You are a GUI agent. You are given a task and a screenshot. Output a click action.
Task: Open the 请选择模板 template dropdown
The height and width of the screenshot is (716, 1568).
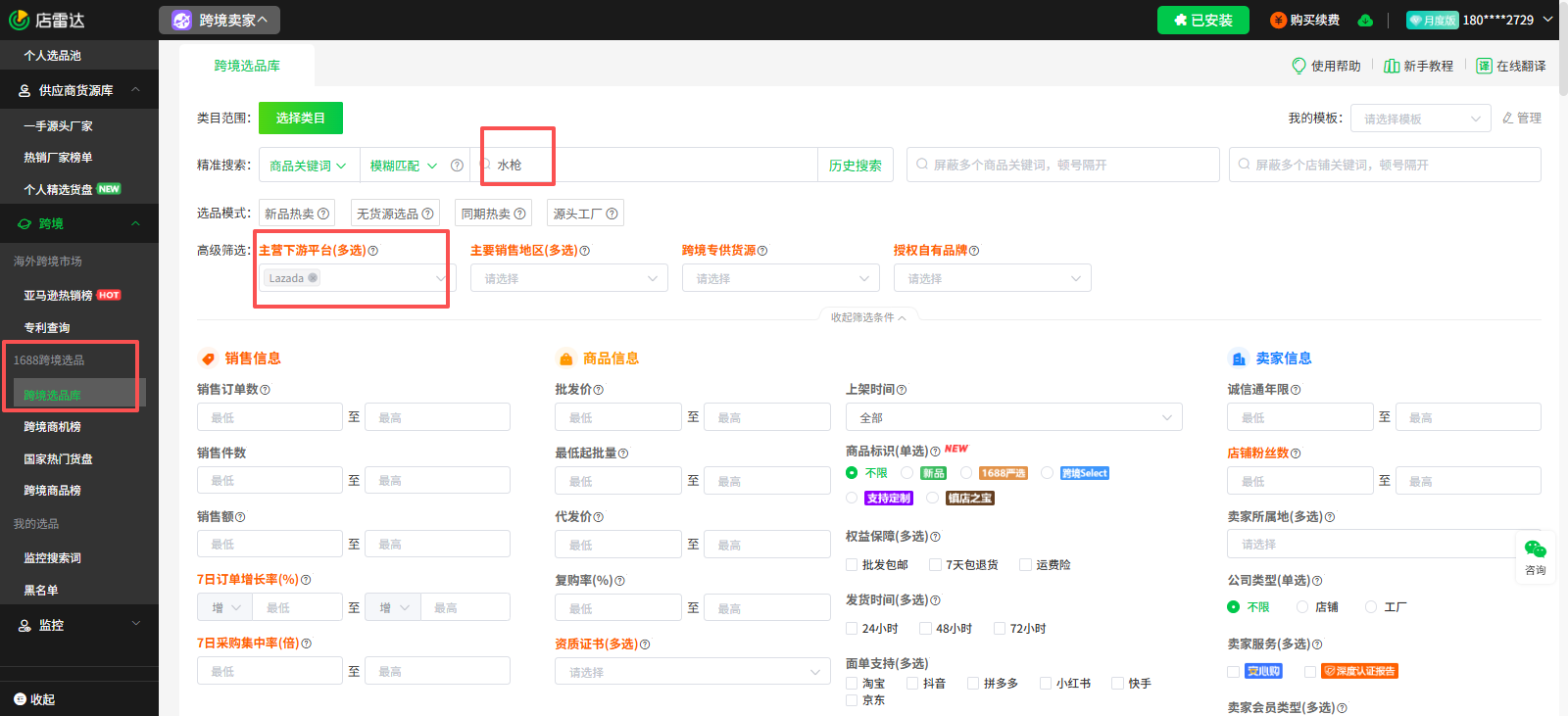(x=1420, y=119)
